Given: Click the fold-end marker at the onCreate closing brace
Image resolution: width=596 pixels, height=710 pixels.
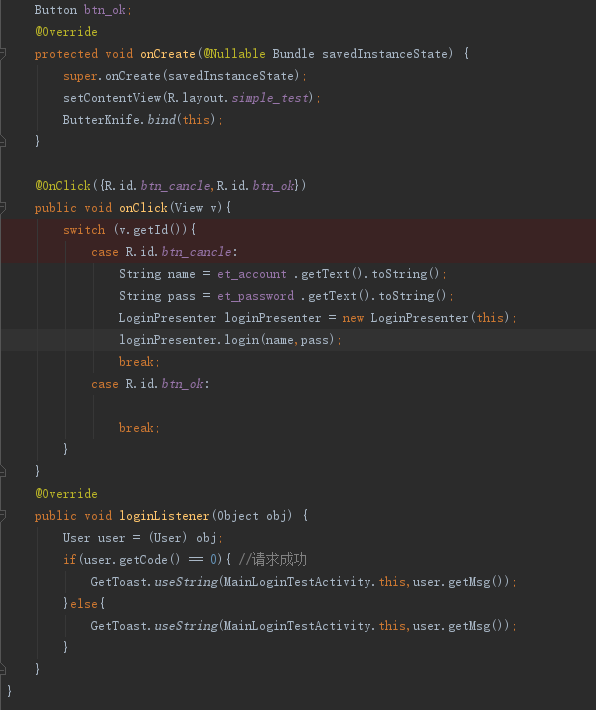Looking at the screenshot, I should 2,142.
